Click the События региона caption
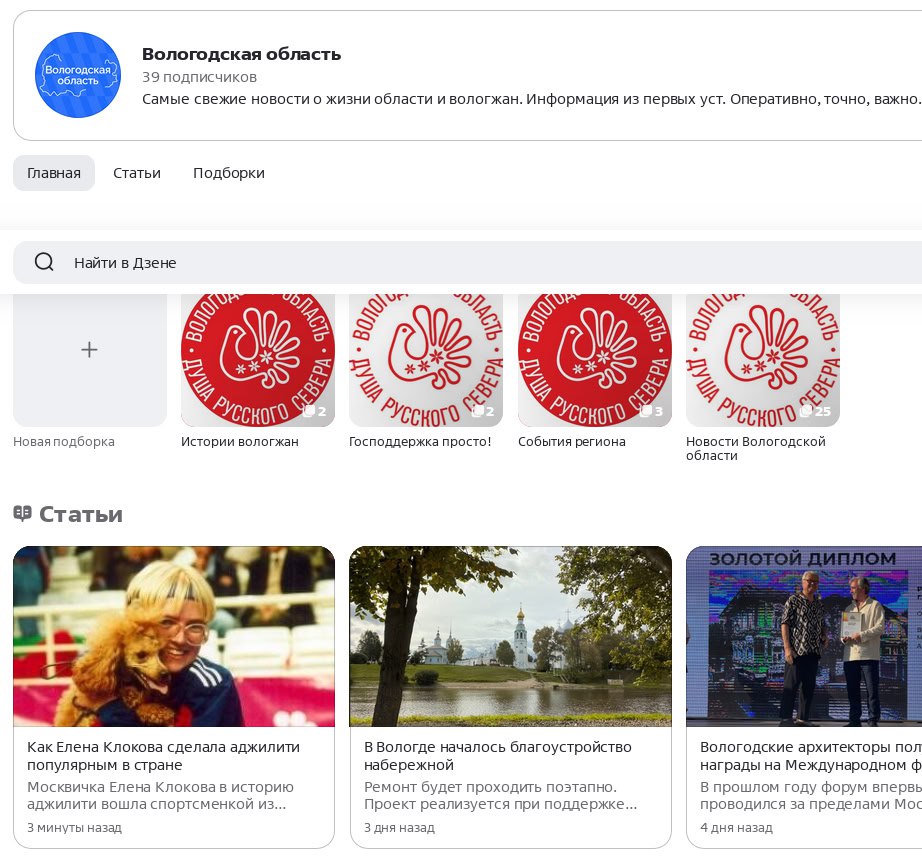 click(x=572, y=441)
